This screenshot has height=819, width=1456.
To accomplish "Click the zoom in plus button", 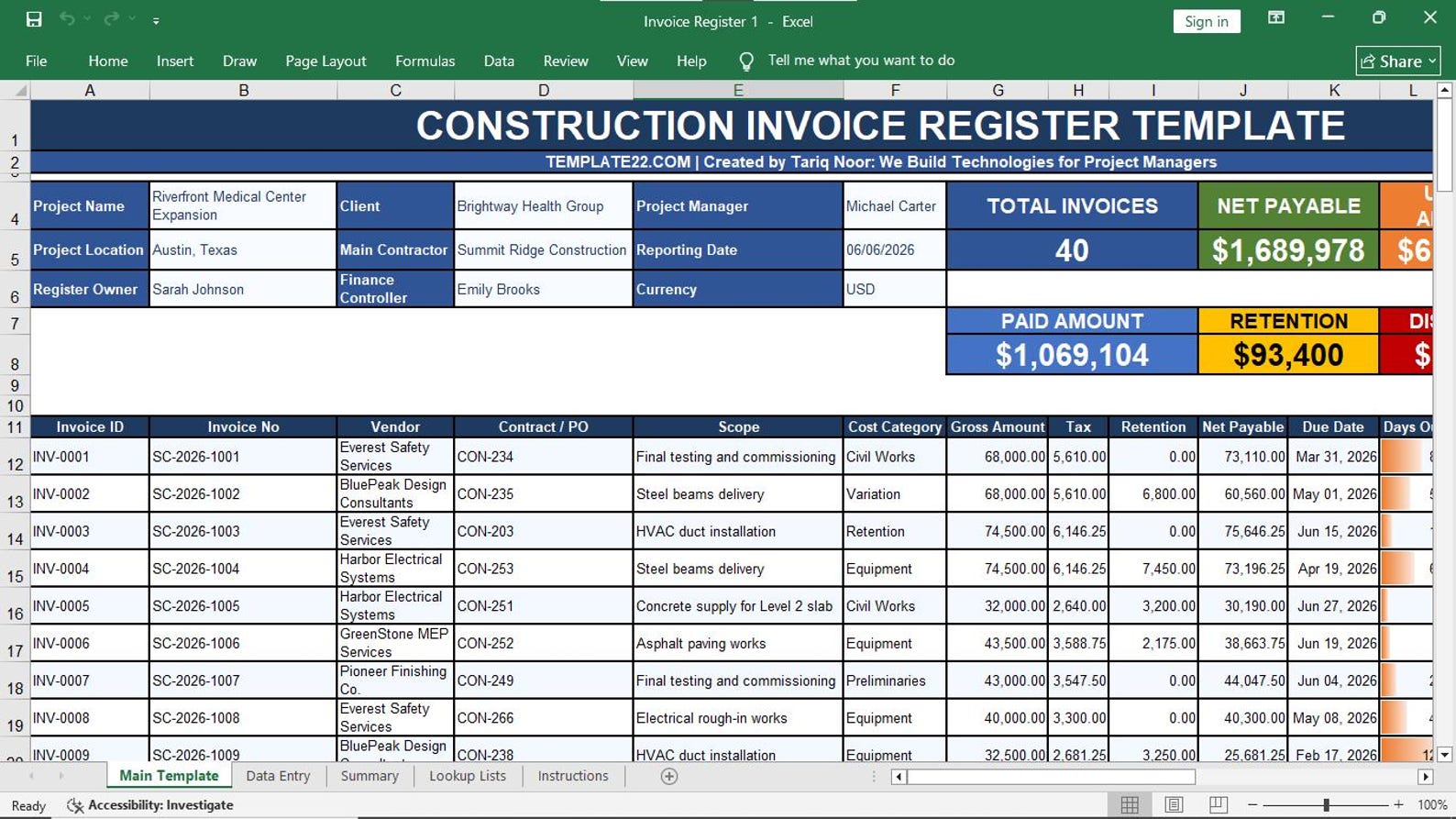I will coord(1398,804).
